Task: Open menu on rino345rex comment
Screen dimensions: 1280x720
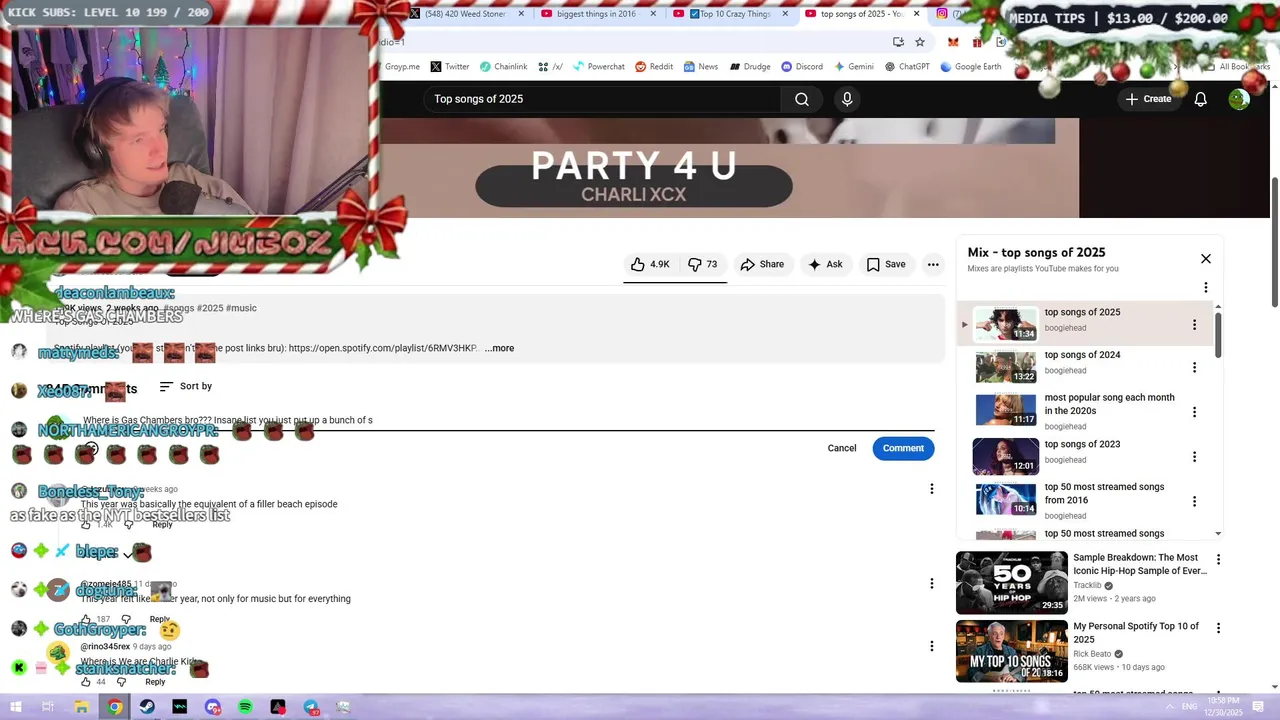Action: pos(931,646)
